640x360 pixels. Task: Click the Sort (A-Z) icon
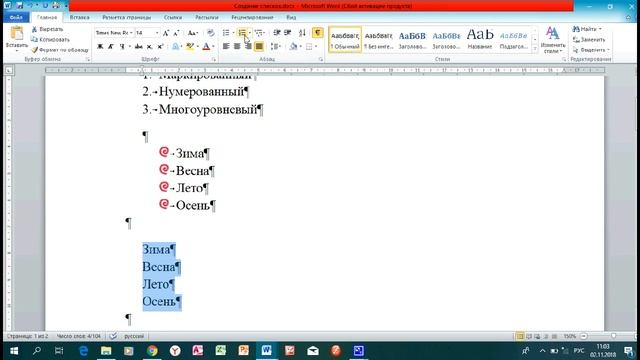(302, 33)
